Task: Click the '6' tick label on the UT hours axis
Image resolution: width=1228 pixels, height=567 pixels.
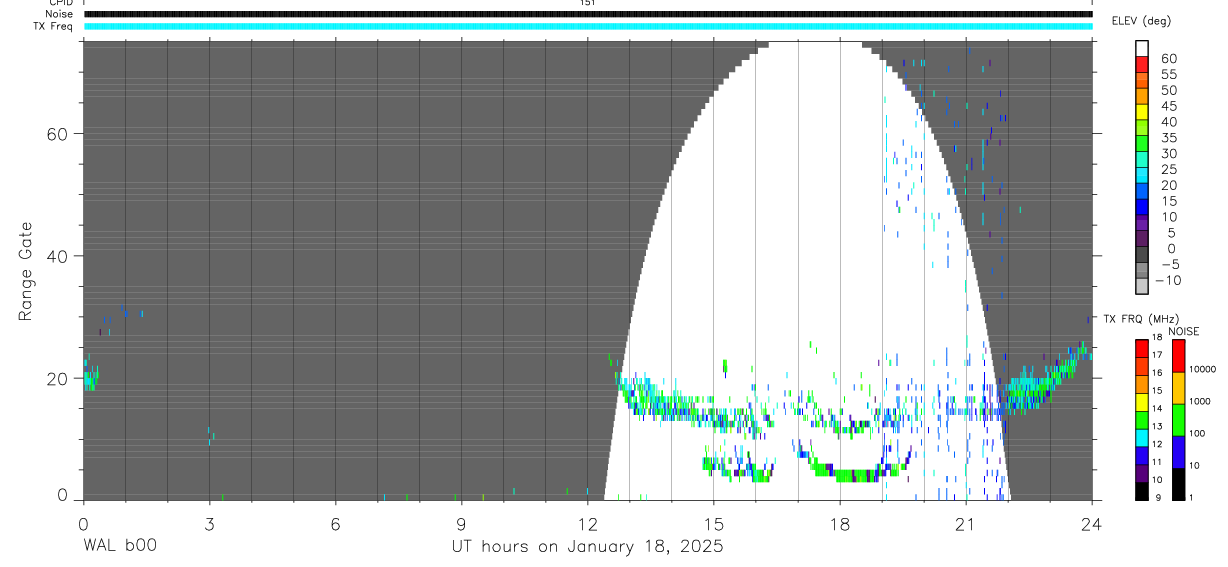Action: pos(335,524)
